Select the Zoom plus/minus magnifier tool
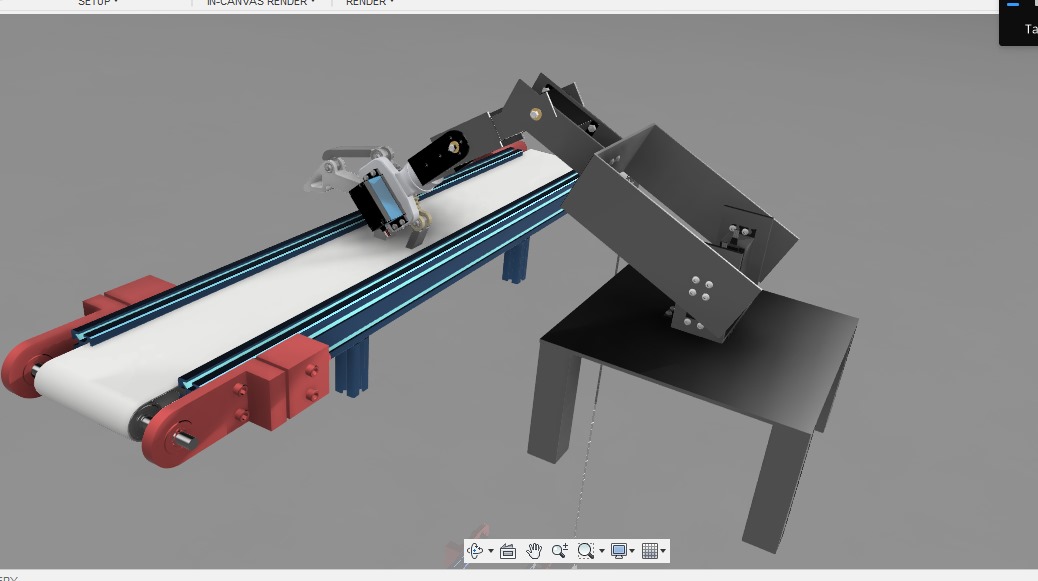 click(x=560, y=551)
